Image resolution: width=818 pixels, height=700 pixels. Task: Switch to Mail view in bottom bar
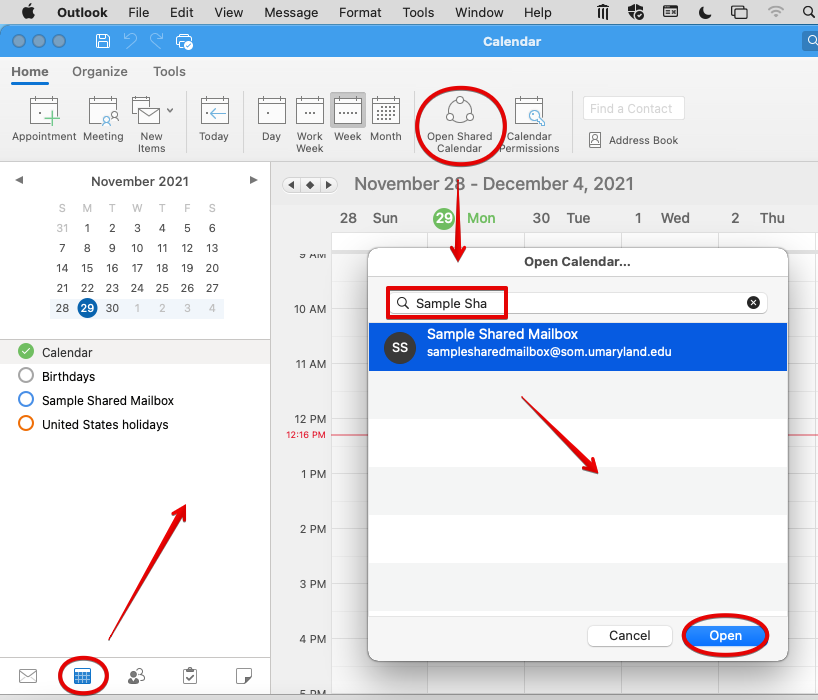pyautogui.click(x=28, y=676)
